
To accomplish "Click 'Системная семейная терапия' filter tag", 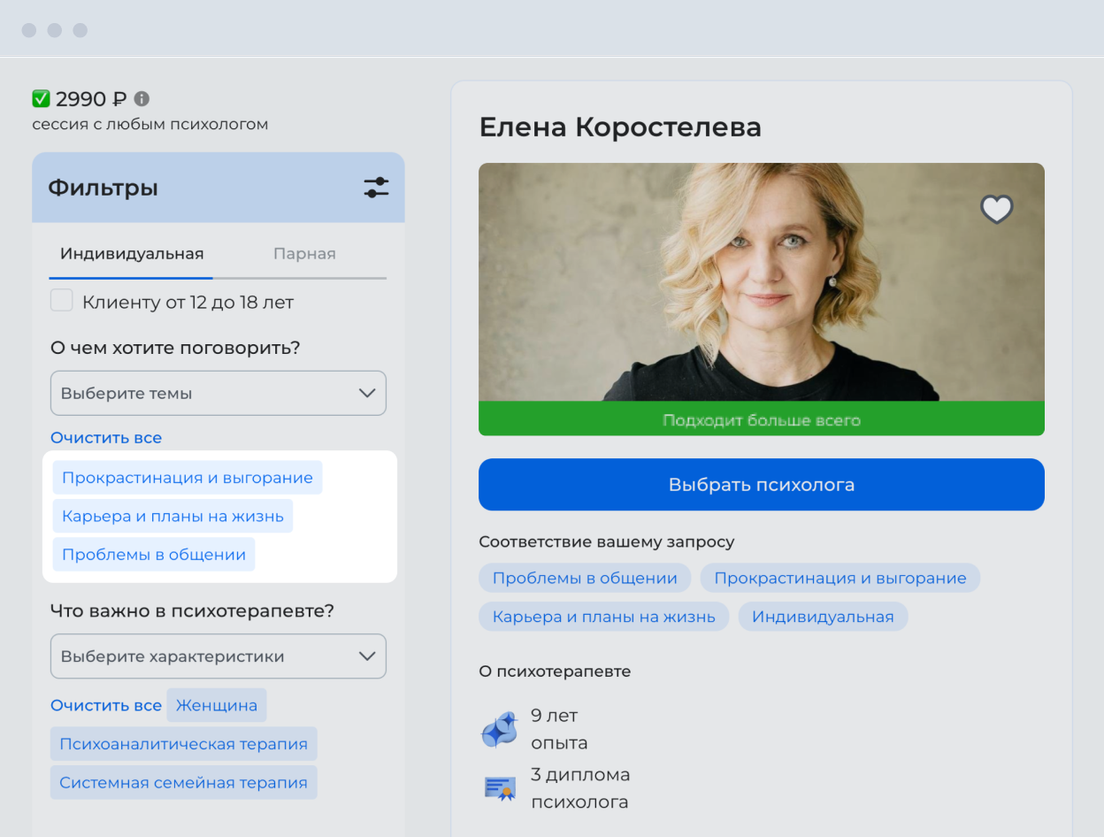I will [183, 782].
